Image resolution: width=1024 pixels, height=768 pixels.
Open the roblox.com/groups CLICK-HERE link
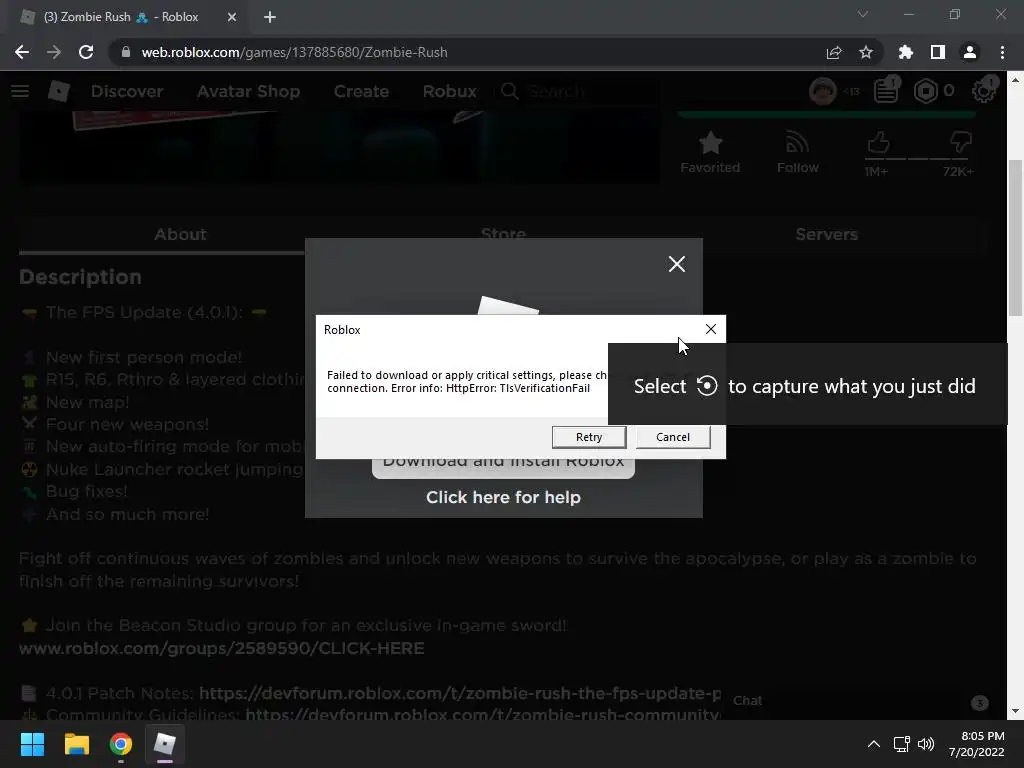coord(221,648)
